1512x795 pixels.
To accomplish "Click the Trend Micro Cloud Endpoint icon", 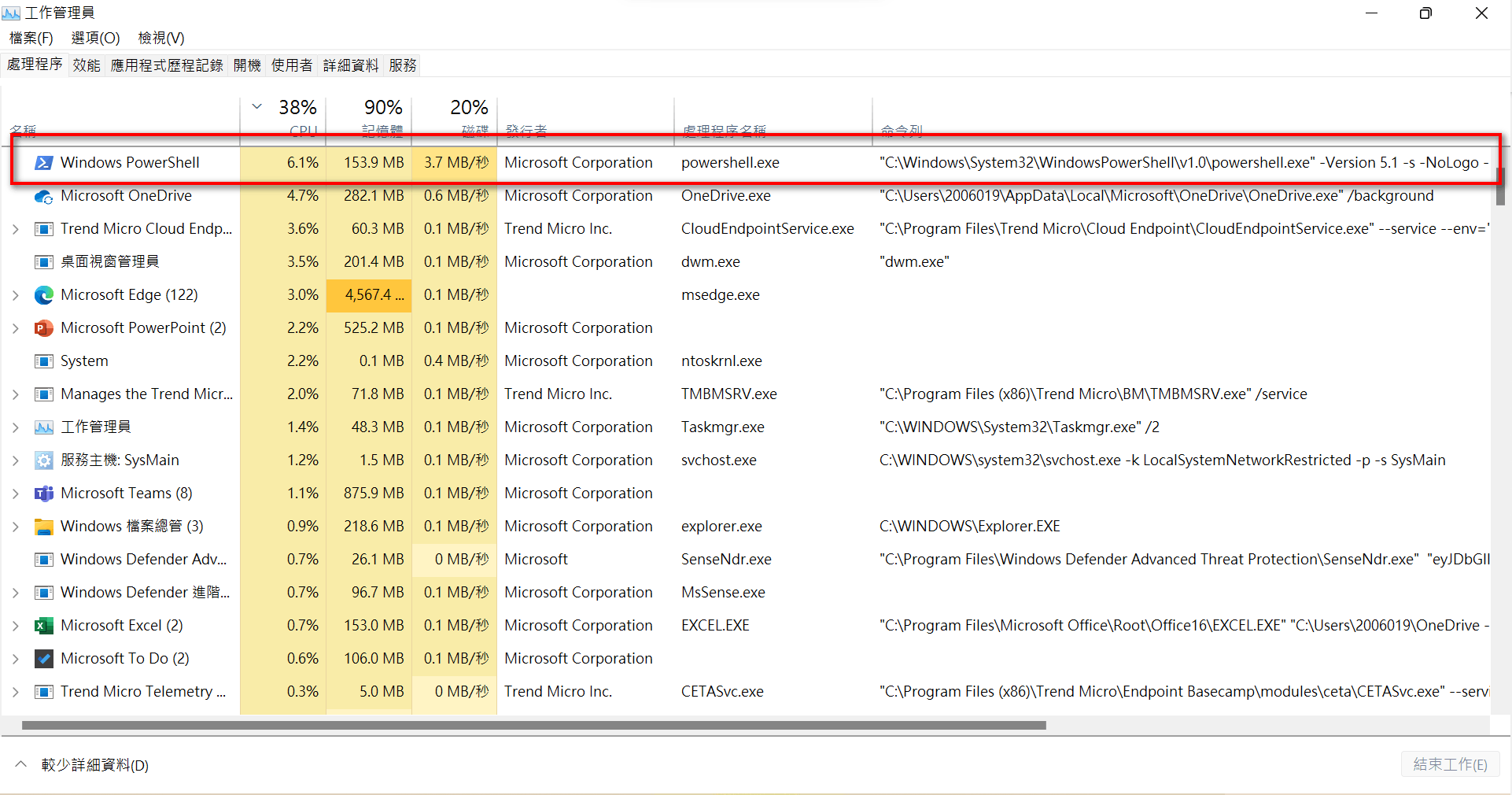I will click(x=44, y=229).
